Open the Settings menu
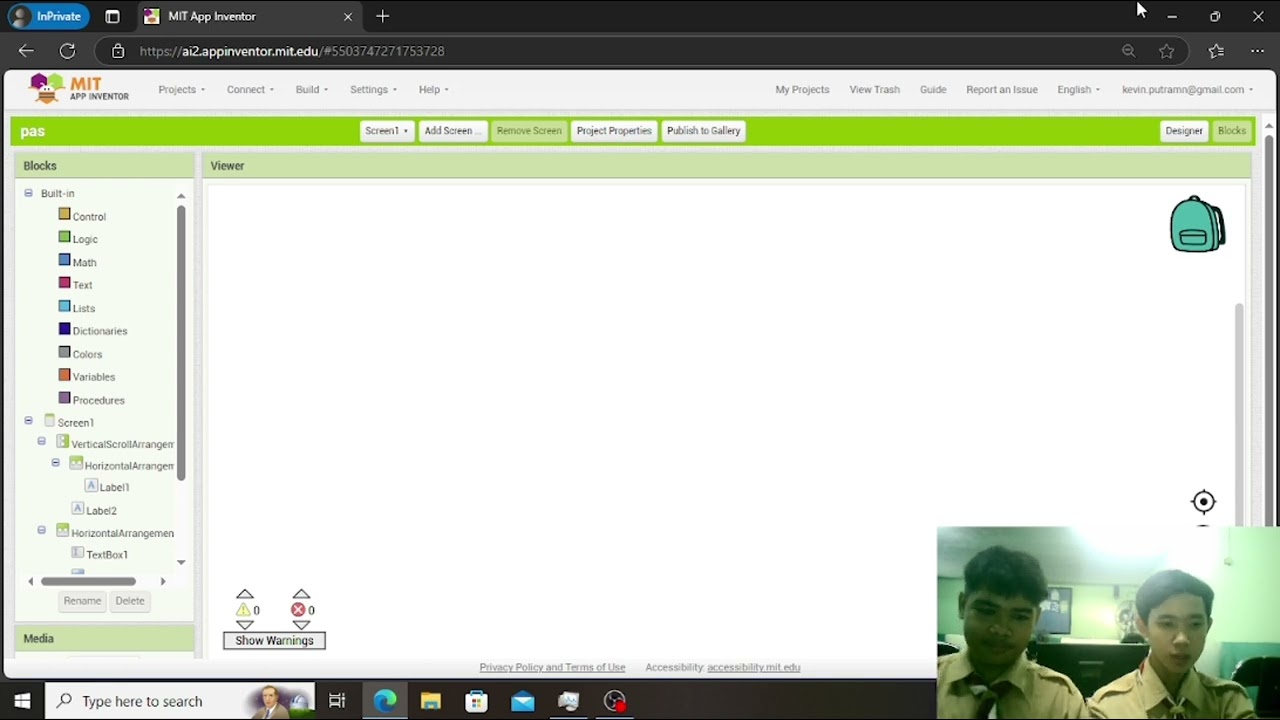This screenshot has width=1280, height=720. 373,89
